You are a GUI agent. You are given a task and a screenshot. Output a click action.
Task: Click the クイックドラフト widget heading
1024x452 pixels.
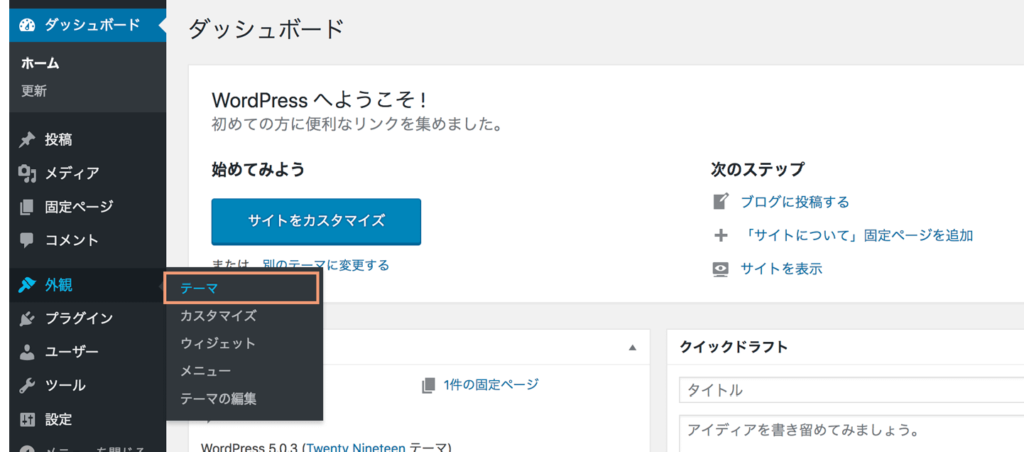pos(734,347)
